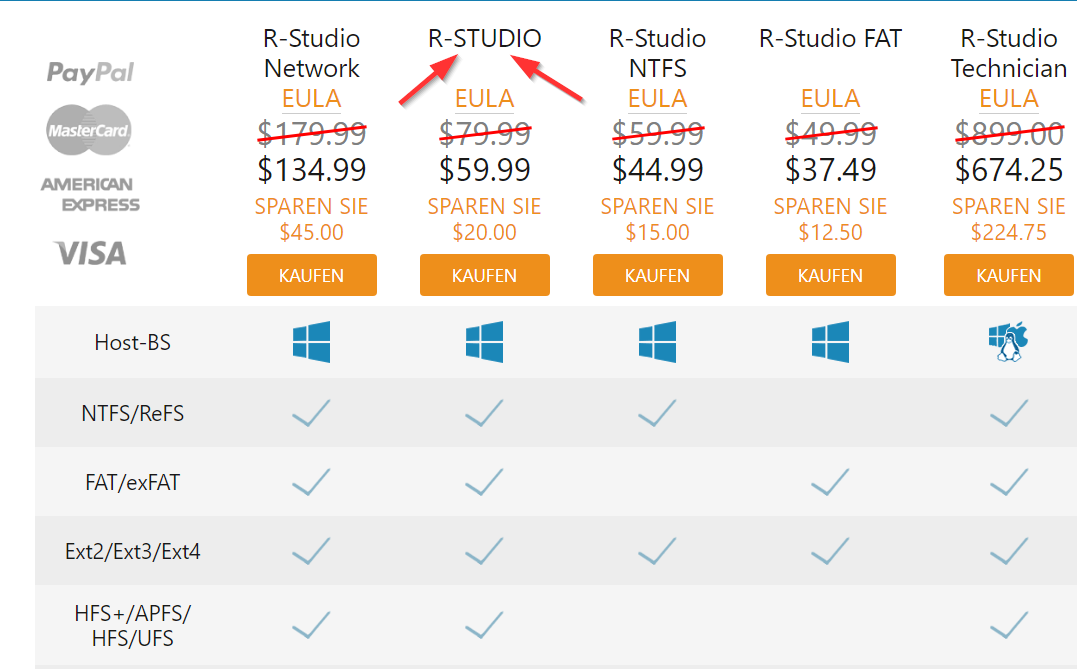Viewport: 1077px width, 669px height.
Task: Click the PayPal payment logo
Action: 90,72
